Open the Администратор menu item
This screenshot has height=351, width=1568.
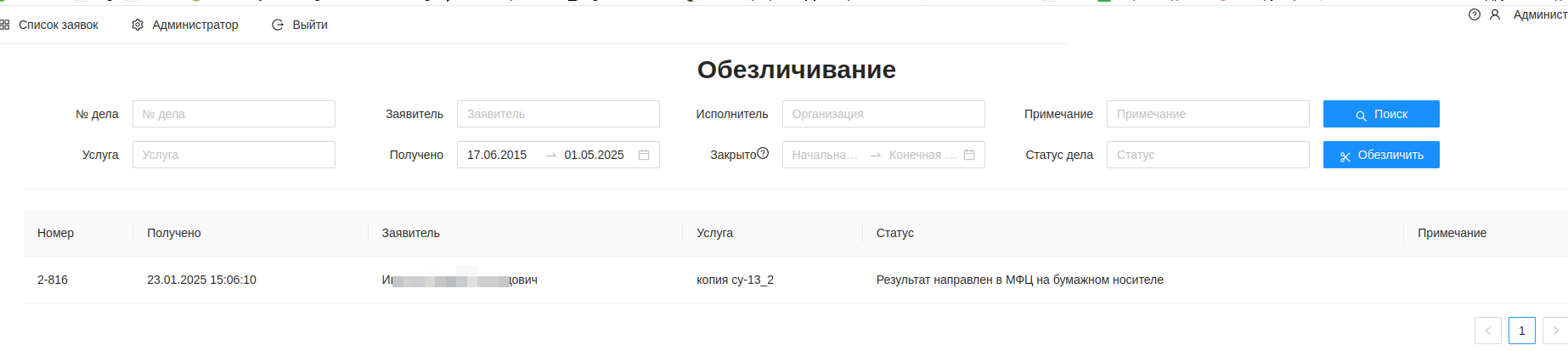(x=195, y=25)
